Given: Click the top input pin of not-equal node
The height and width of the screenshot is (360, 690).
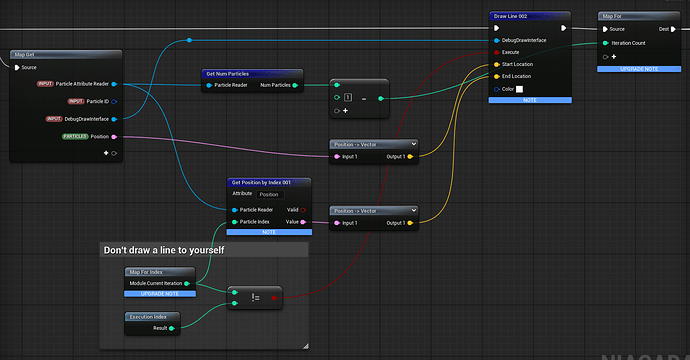Looking at the screenshot, I should 235,292.
